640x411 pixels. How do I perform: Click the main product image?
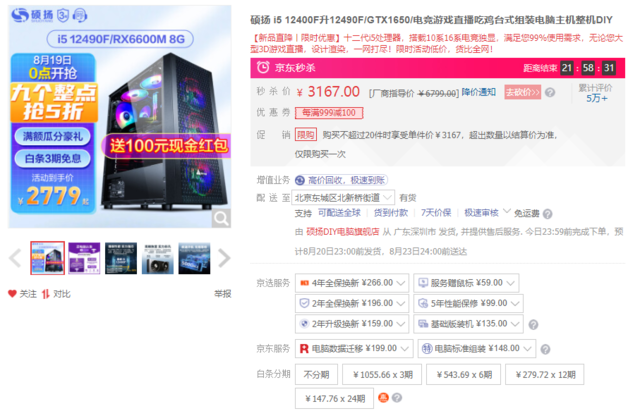click(x=120, y=117)
